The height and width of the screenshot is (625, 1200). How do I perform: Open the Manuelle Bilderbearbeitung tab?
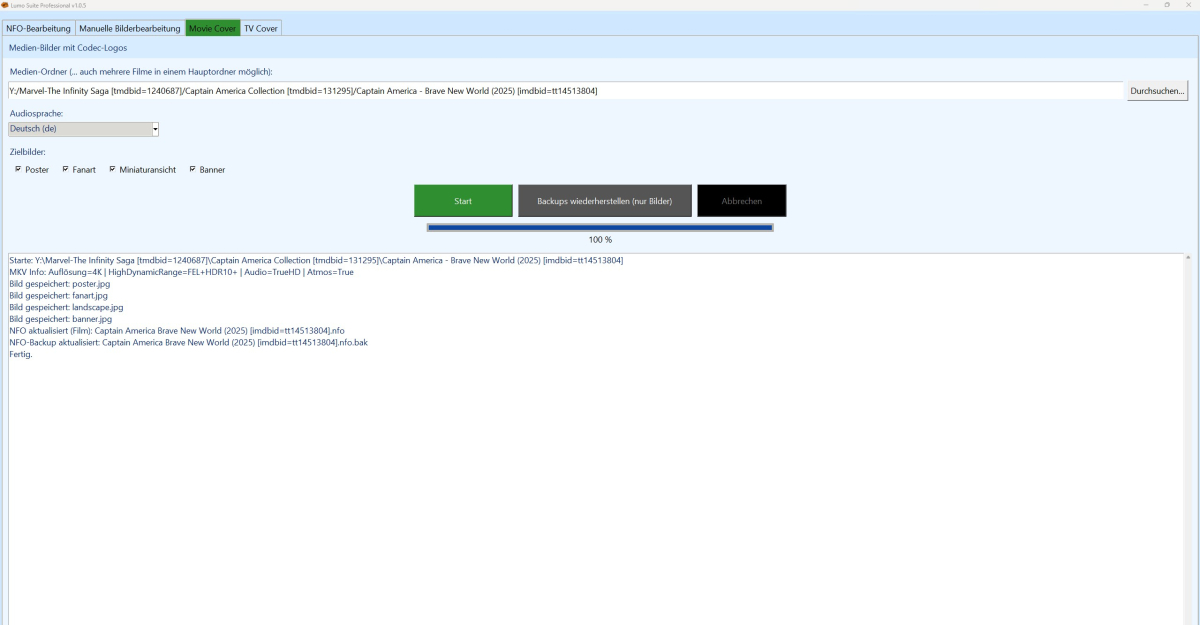[129, 29]
